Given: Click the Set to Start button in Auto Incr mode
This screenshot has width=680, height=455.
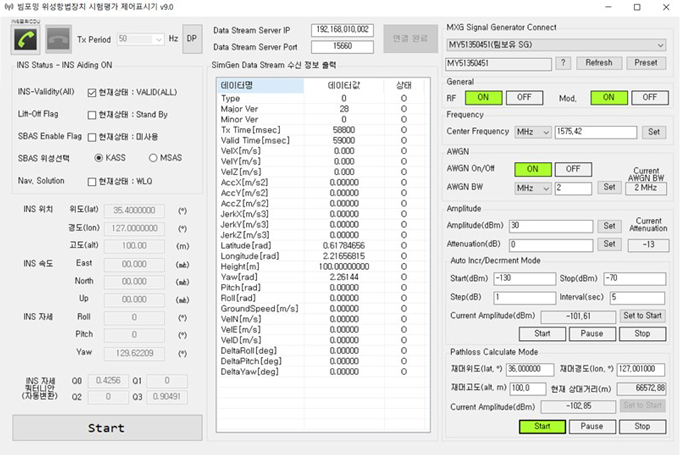Looking at the screenshot, I should (642, 316).
